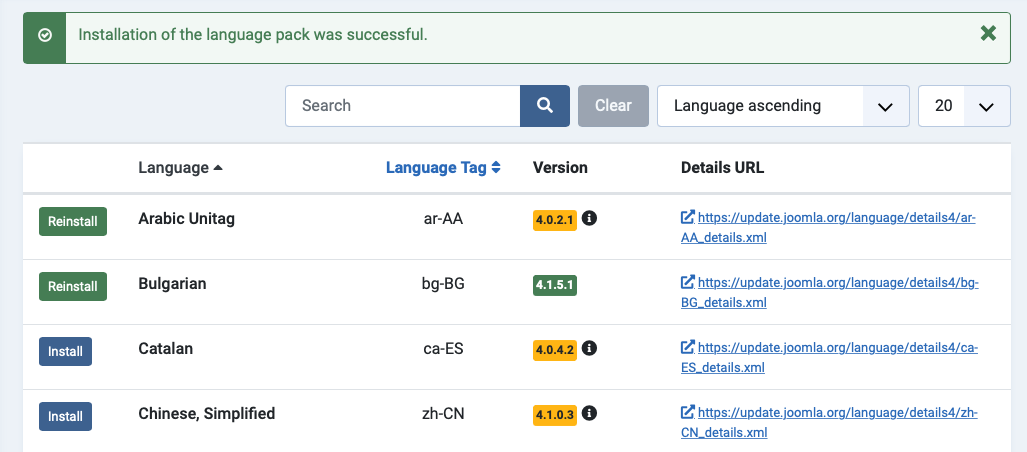Reinstall the Bulgarian language pack
Image resolution: width=1027 pixels, height=452 pixels.
point(73,286)
